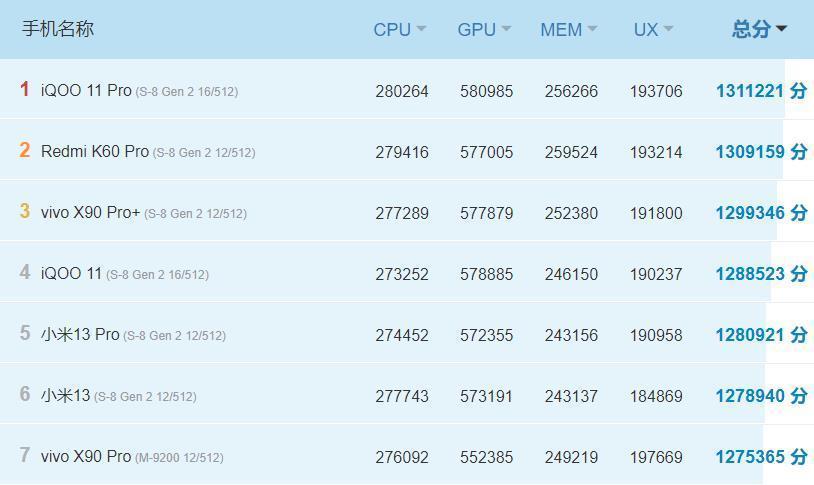
Task: Click the 手机名称 column header
Action: [58, 29]
